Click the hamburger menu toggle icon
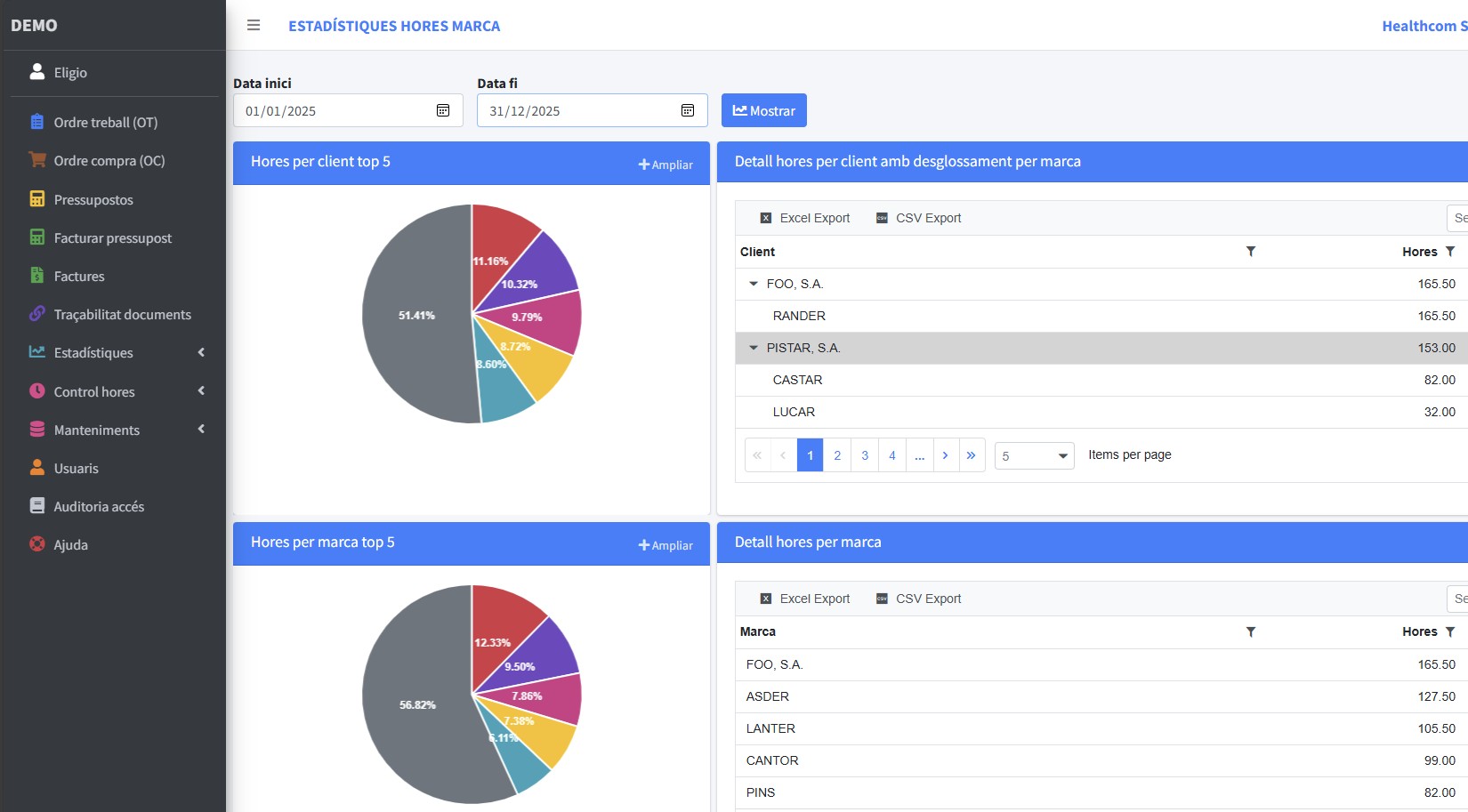The width and height of the screenshot is (1468, 812). 254,25
